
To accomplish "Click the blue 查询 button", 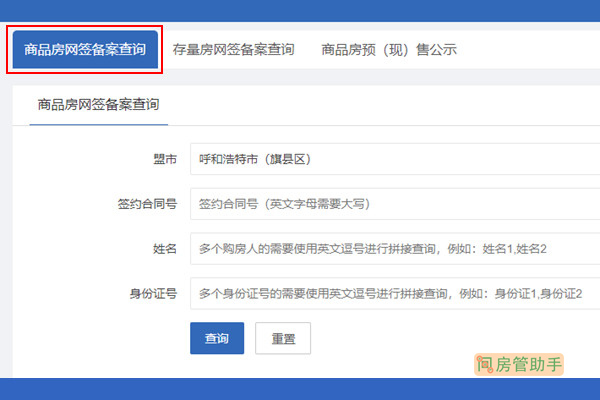I will point(217,338).
